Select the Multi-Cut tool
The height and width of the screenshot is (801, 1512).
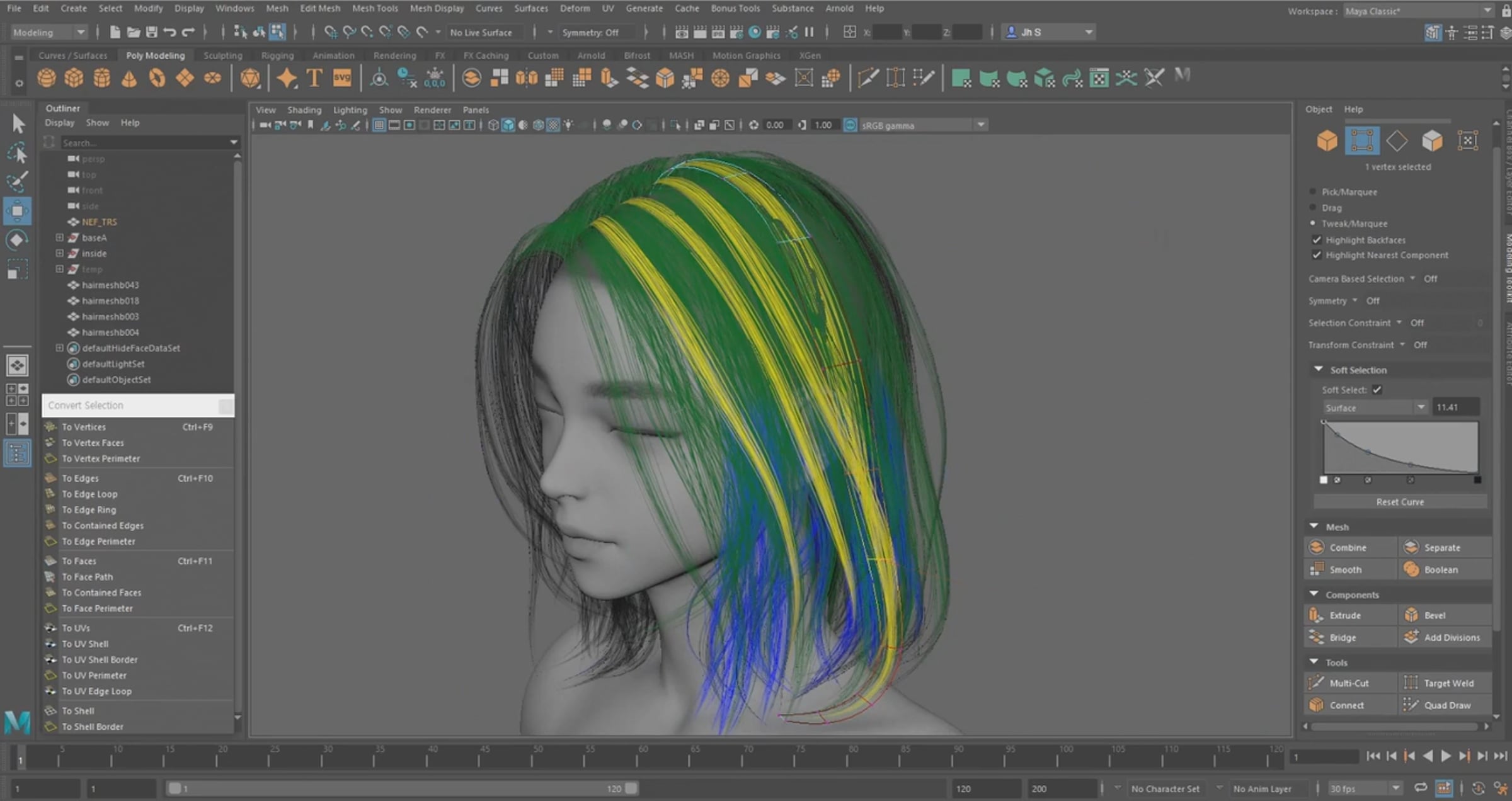coord(1348,683)
